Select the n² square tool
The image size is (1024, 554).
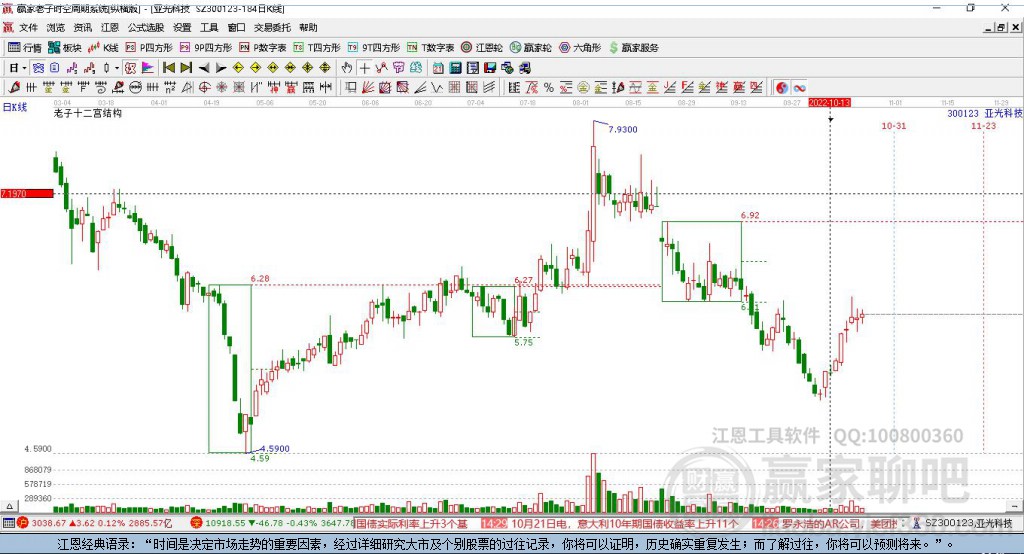pos(170,88)
